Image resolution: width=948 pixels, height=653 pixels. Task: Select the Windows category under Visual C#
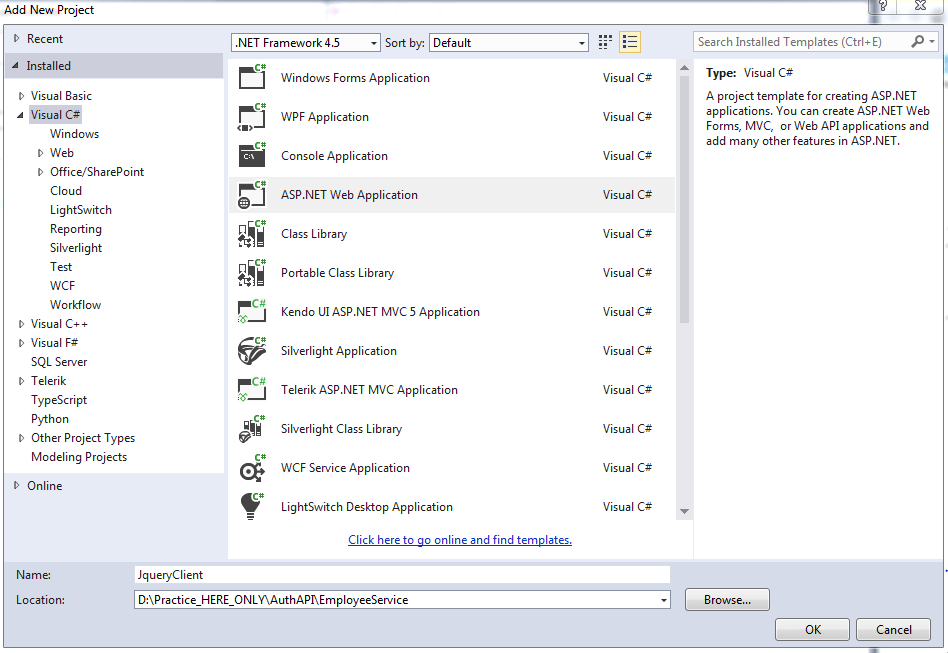[74, 134]
